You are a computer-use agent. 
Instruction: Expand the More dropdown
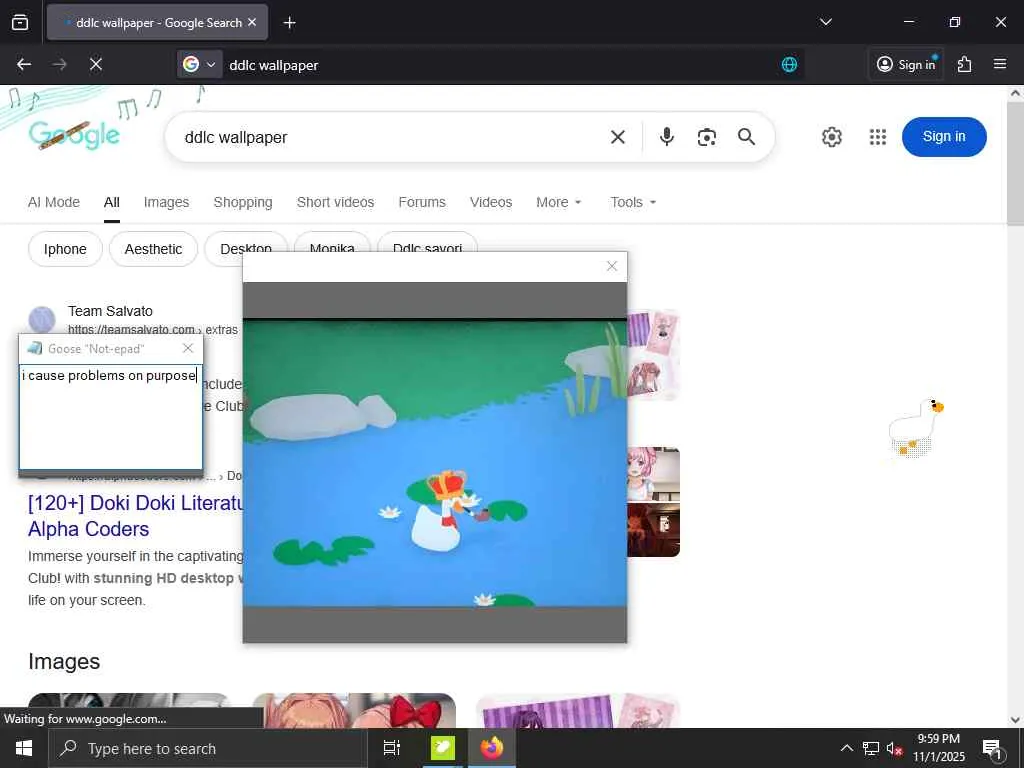tap(558, 202)
